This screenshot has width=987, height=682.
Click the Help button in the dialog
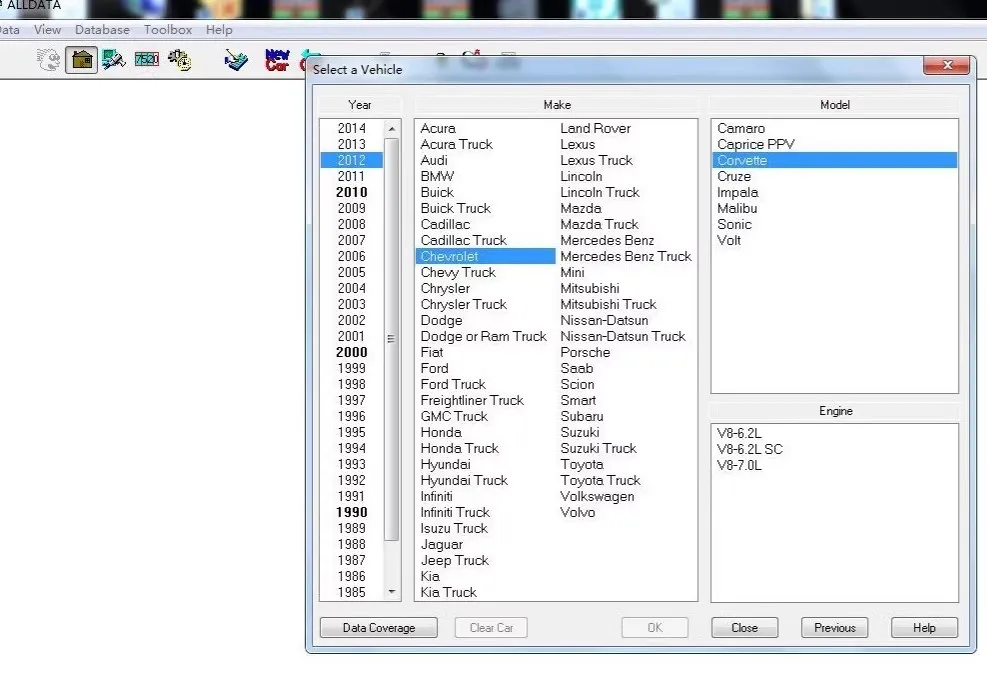click(923, 627)
